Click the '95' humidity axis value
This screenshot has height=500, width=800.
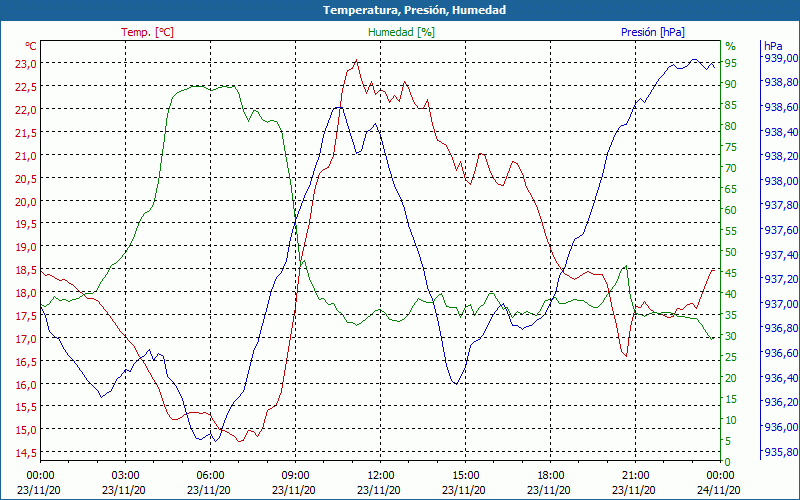(731, 63)
